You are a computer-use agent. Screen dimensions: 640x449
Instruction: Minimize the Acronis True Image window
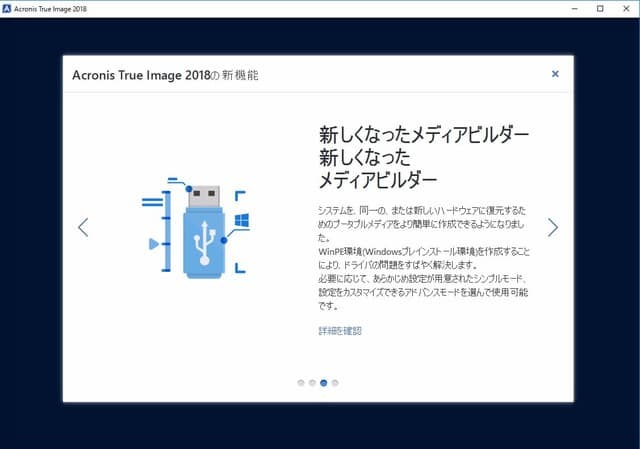coord(570,8)
